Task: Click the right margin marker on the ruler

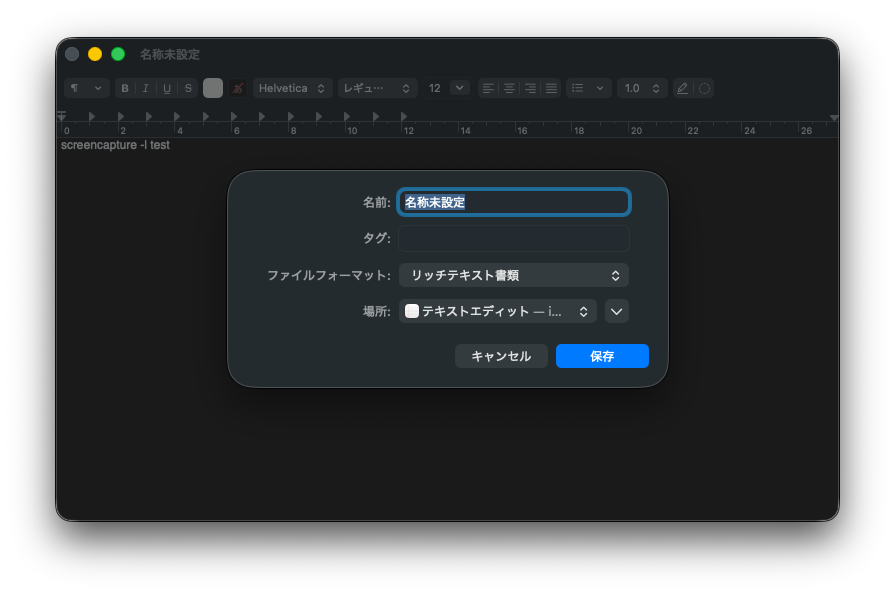Action: click(x=834, y=118)
